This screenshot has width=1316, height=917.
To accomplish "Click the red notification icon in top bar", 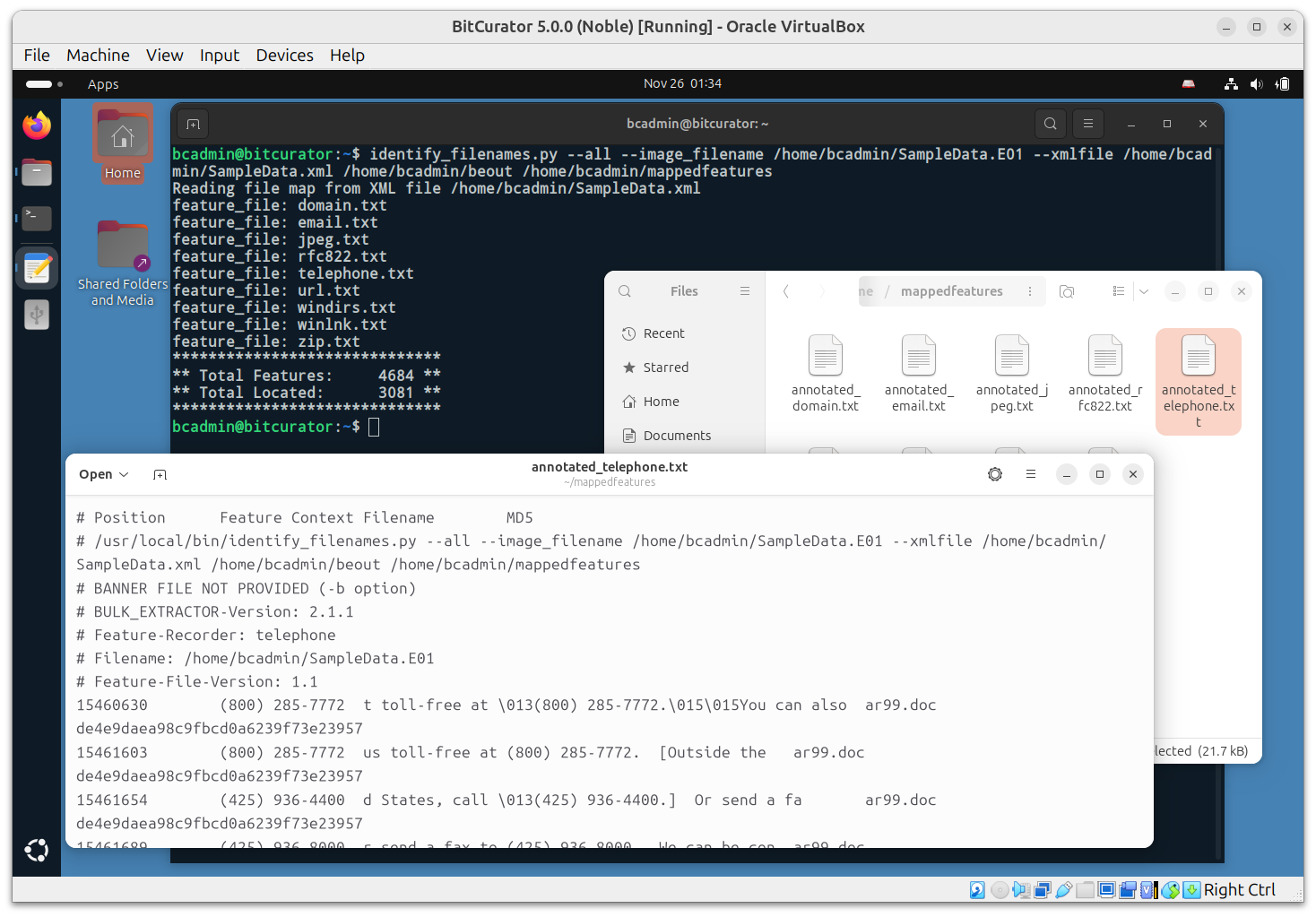I will (x=1189, y=84).
